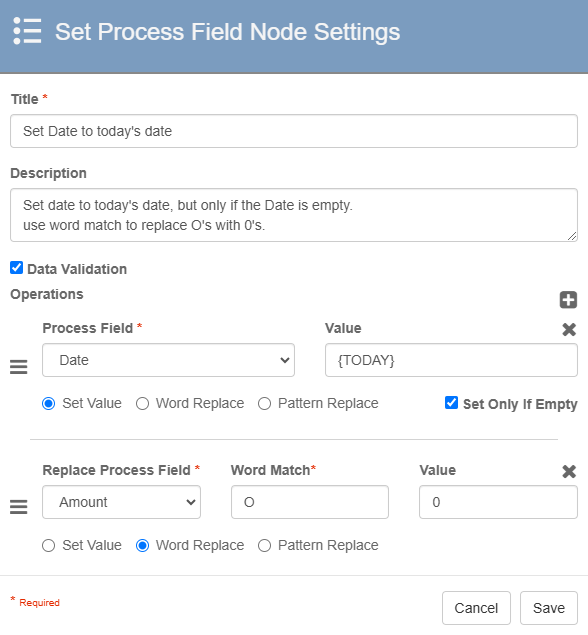Click the Save button

click(x=549, y=608)
